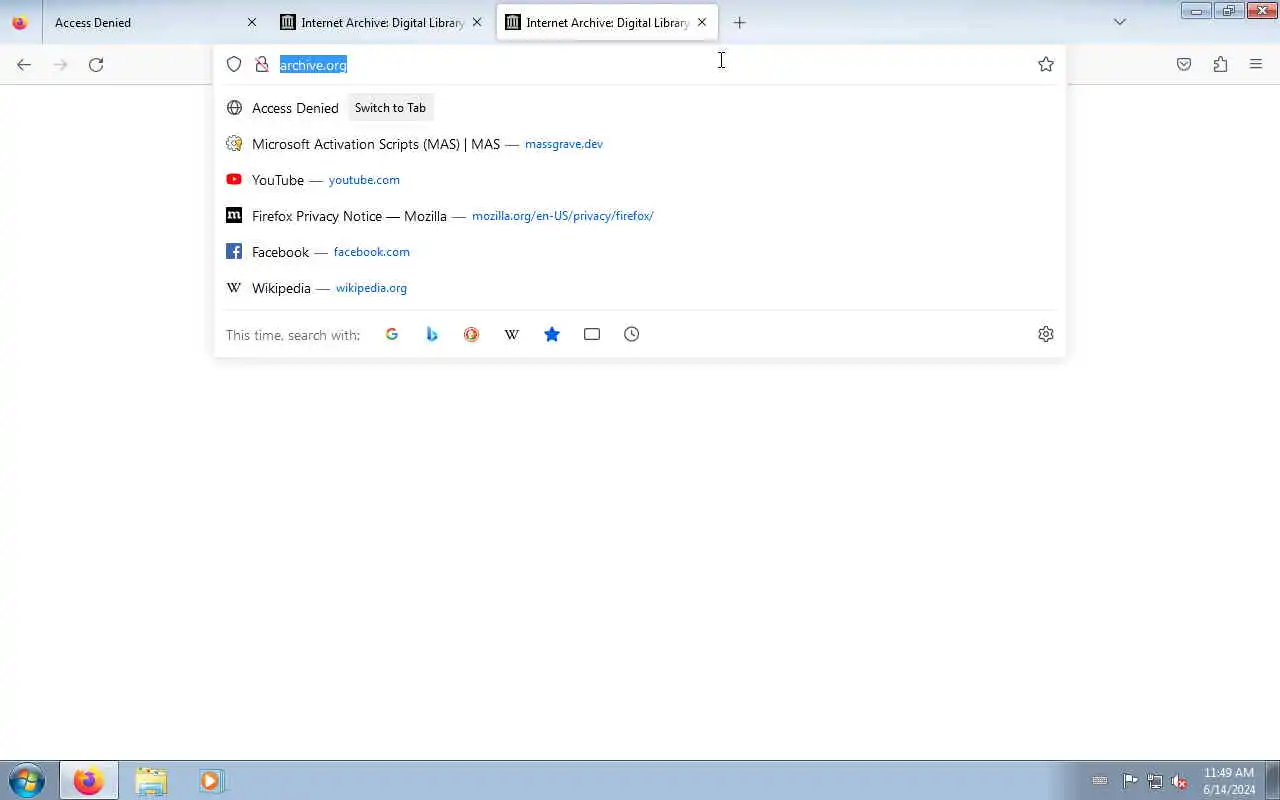Open Windows Explorer from taskbar
The width and height of the screenshot is (1280, 800).
151,780
